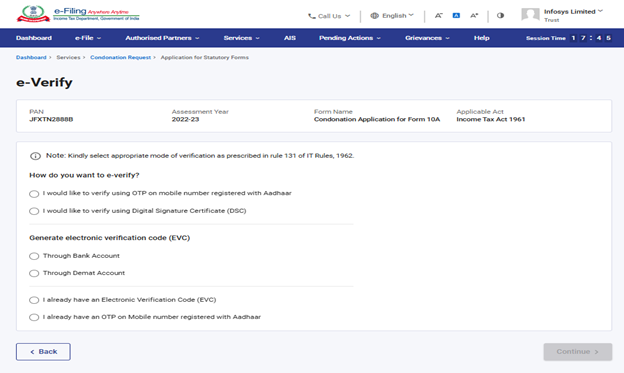This screenshot has width=624, height=373.
Task: Expand the Services menu
Action: 242,38
